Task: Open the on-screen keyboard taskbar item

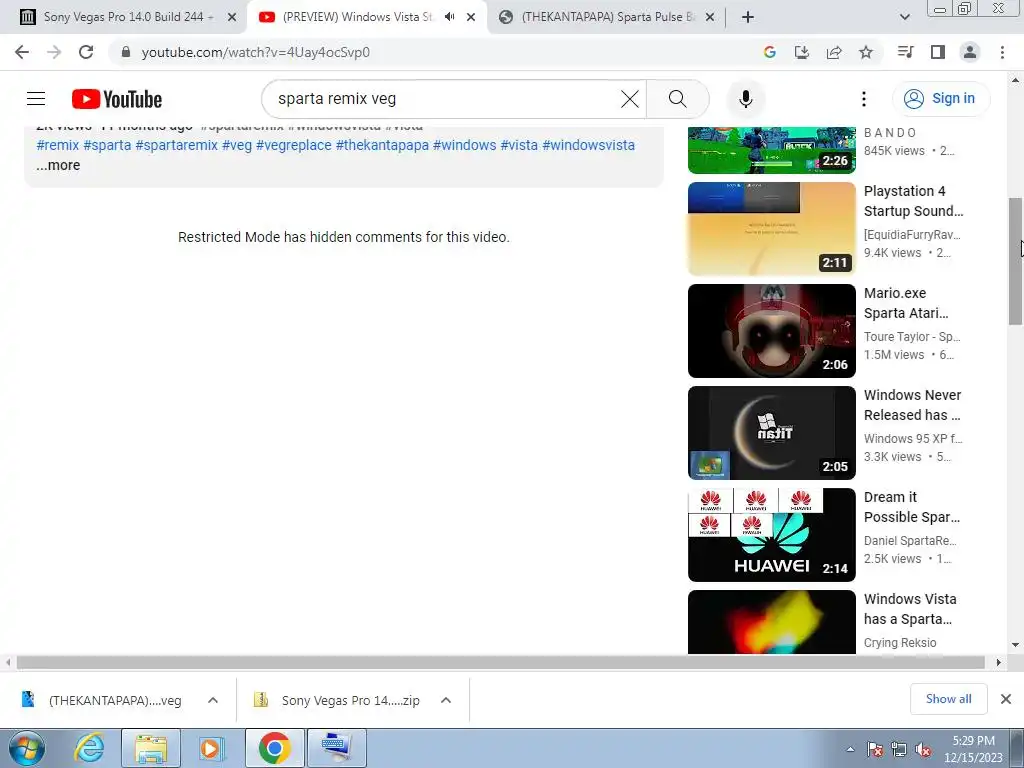Action: (x=337, y=748)
